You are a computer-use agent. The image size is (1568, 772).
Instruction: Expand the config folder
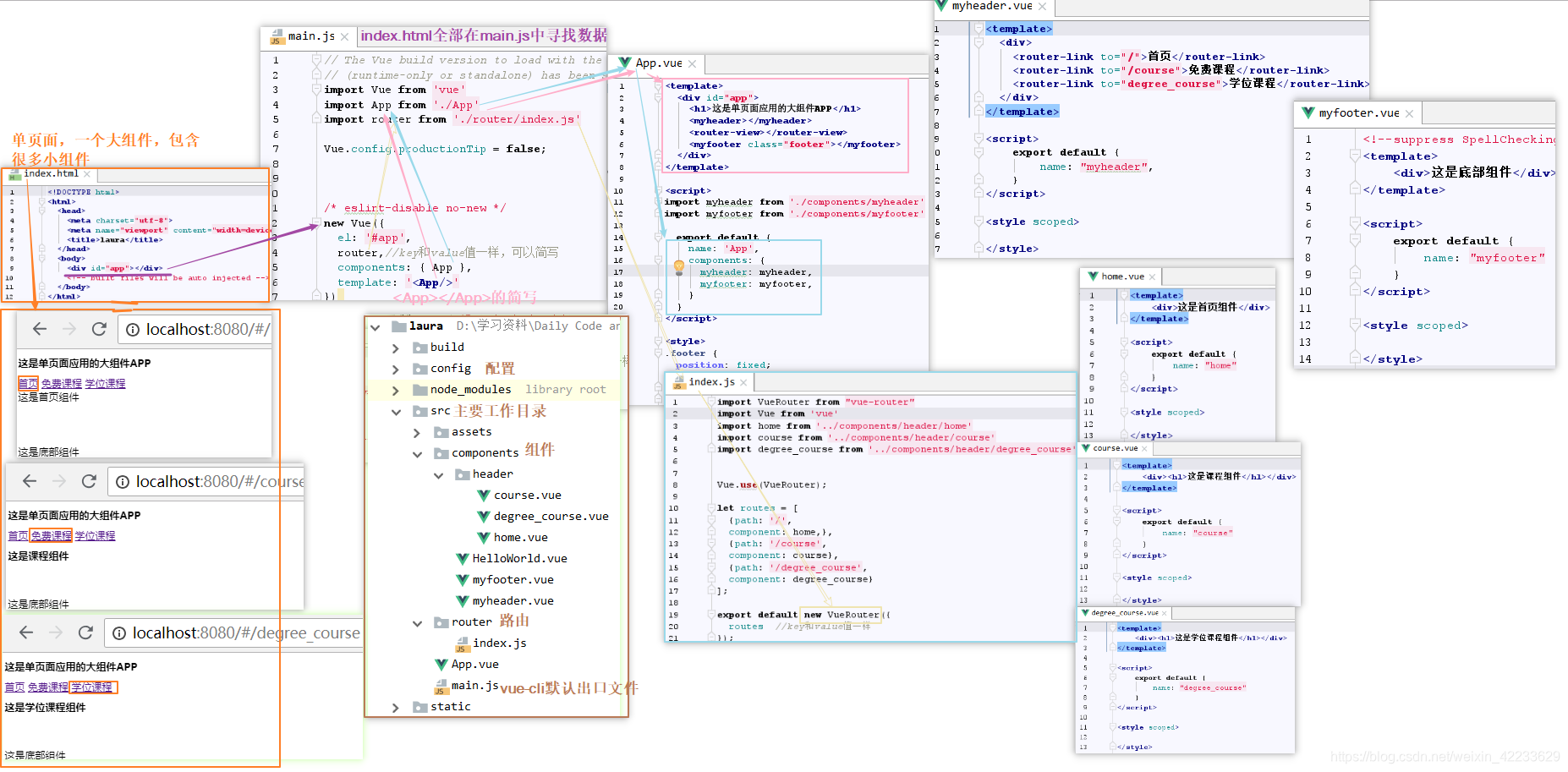click(395, 369)
